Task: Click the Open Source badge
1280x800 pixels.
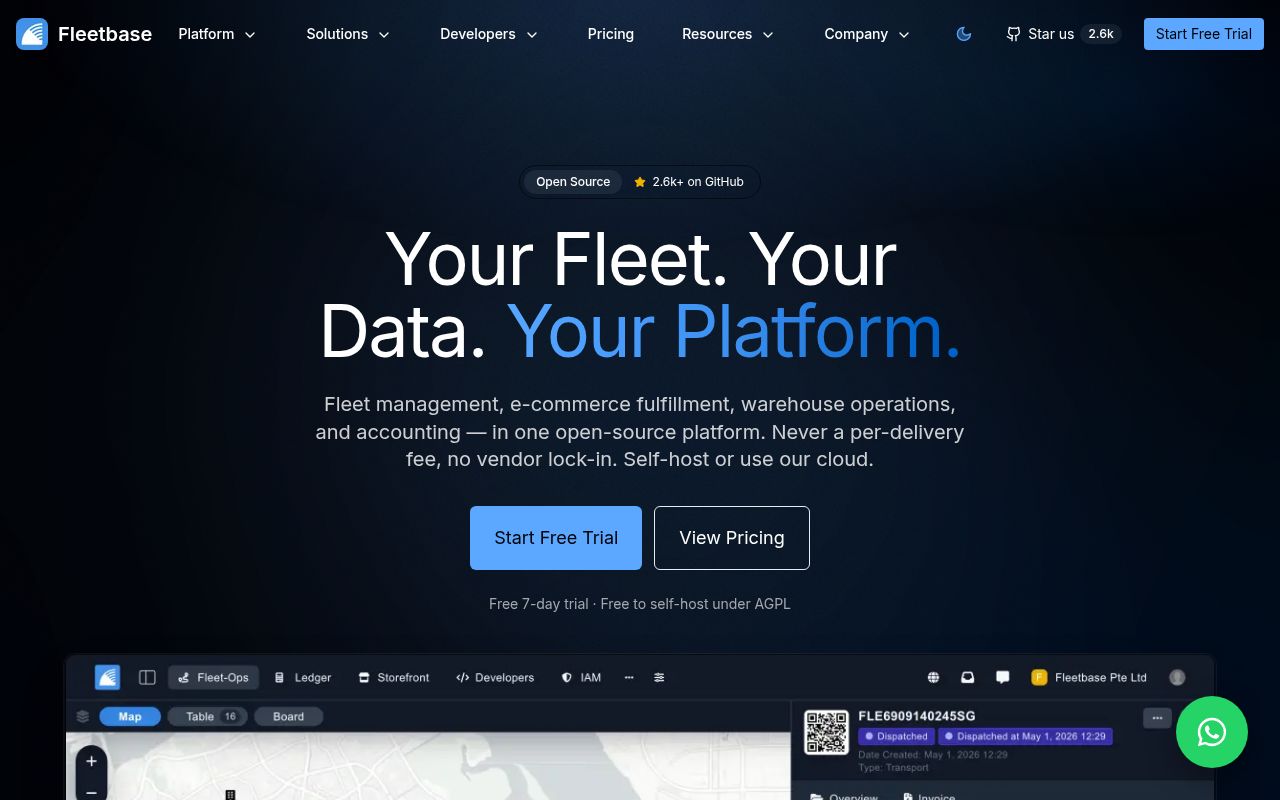Action: 573,182
